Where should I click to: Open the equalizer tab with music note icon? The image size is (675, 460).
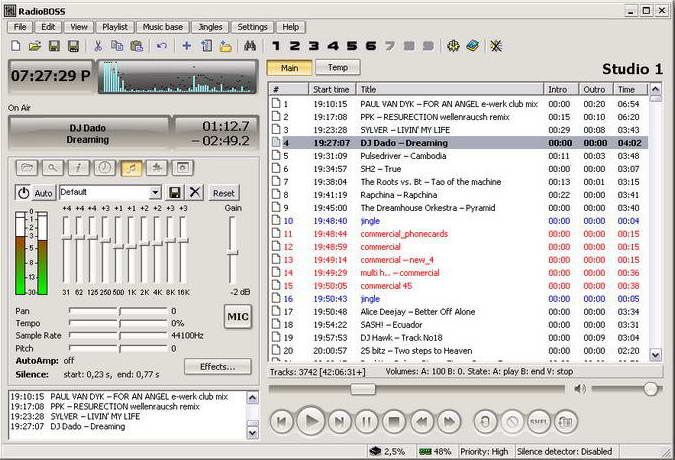(x=131, y=168)
